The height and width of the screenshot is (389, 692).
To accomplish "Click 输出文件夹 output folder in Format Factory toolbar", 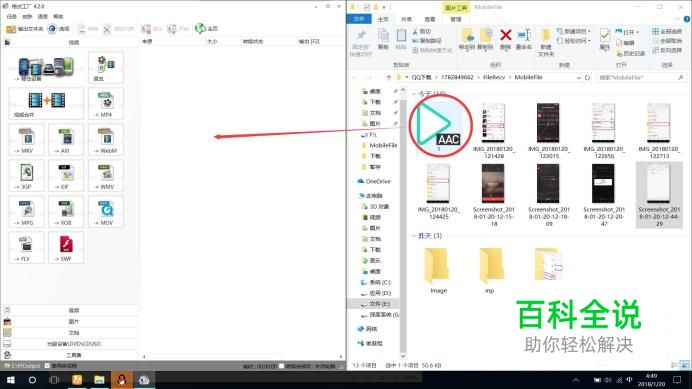I will (x=24, y=29).
